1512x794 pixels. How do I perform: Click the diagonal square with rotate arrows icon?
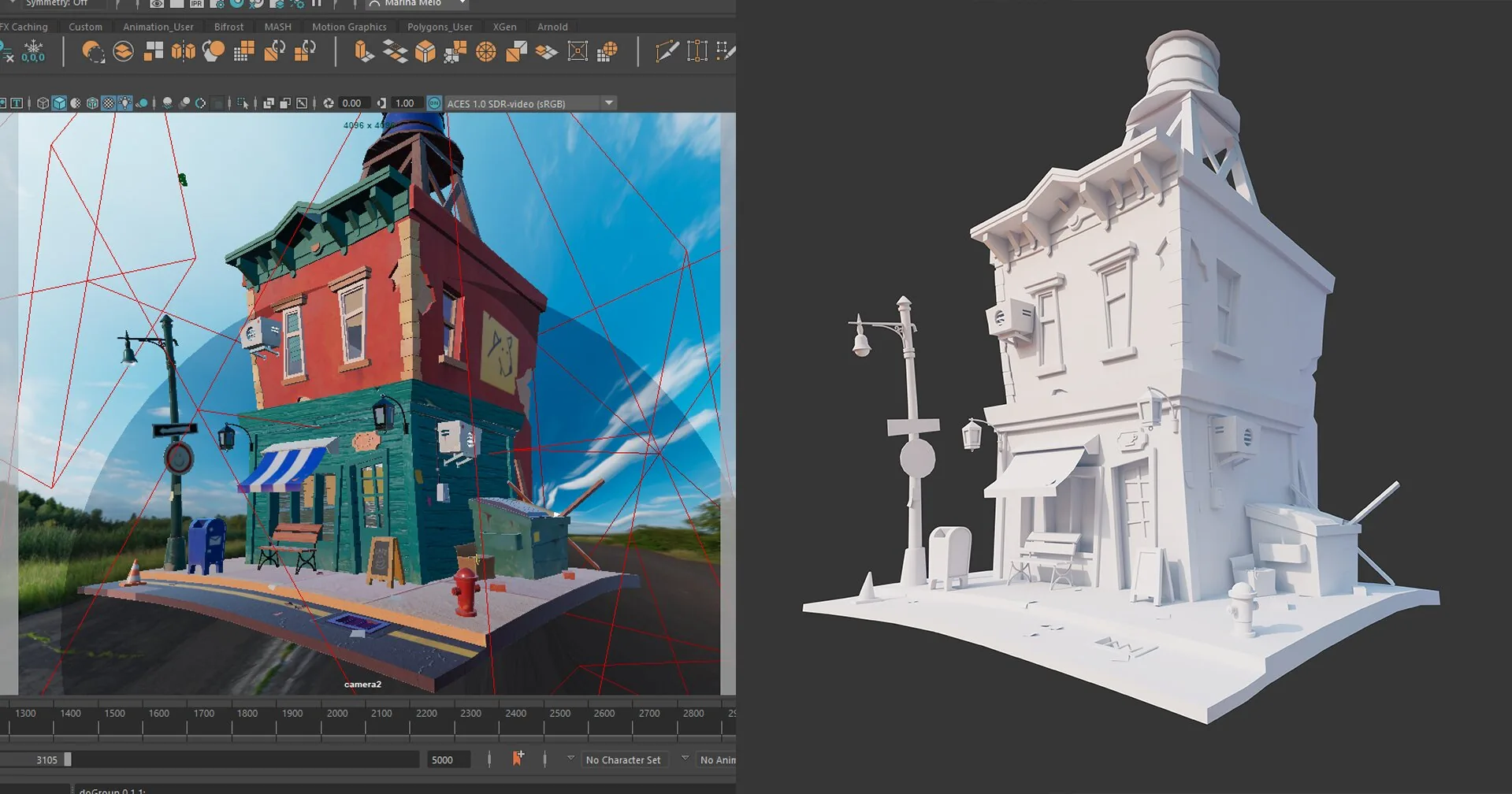(275, 52)
